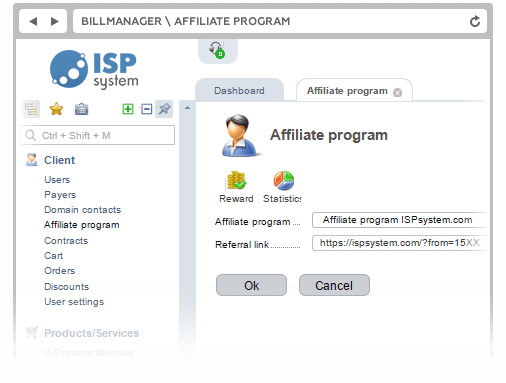The height and width of the screenshot is (383, 506).
Task: Click the Referral link field
Action: tap(399, 243)
